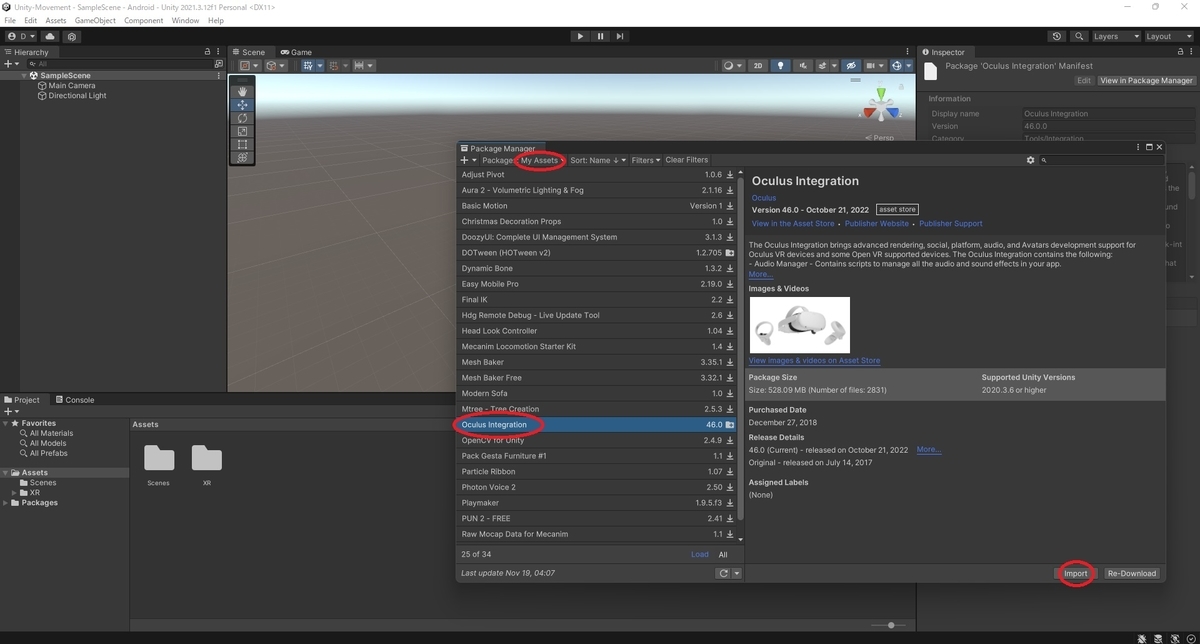Open SampleScene options kebab menu
Image resolution: width=1200 pixels, height=644 pixels.
click(219, 75)
